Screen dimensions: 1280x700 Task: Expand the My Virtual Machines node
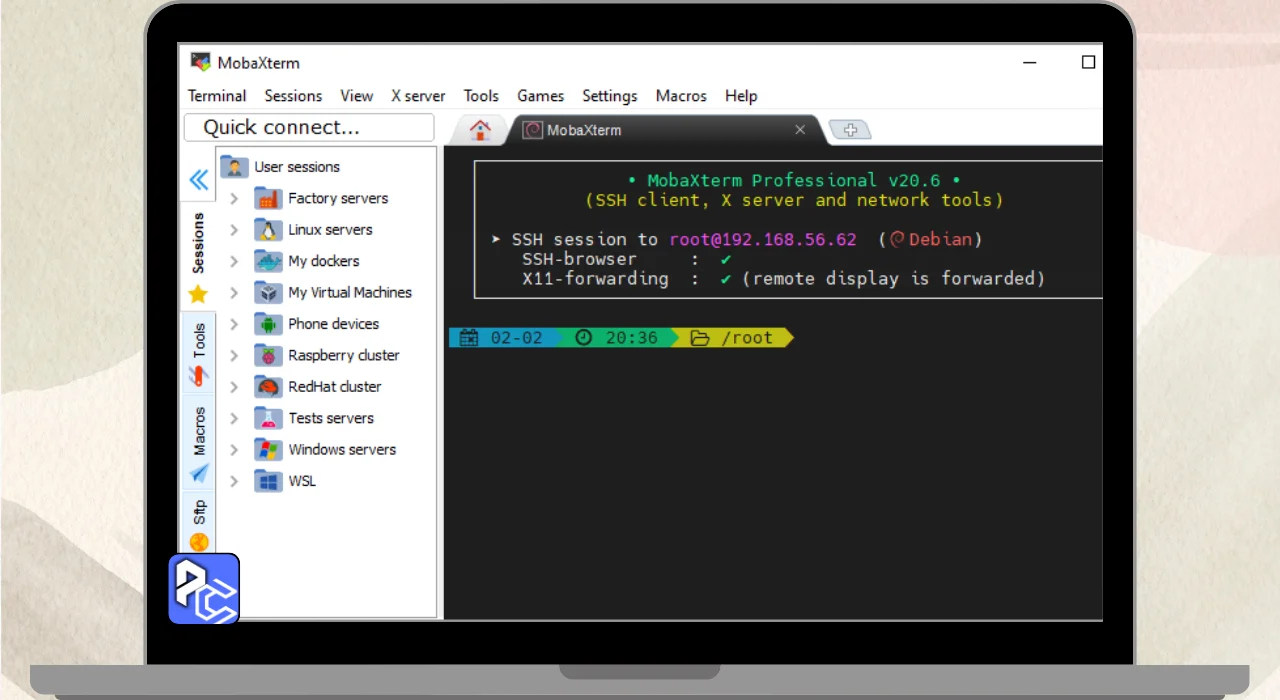[x=234, y=293]
